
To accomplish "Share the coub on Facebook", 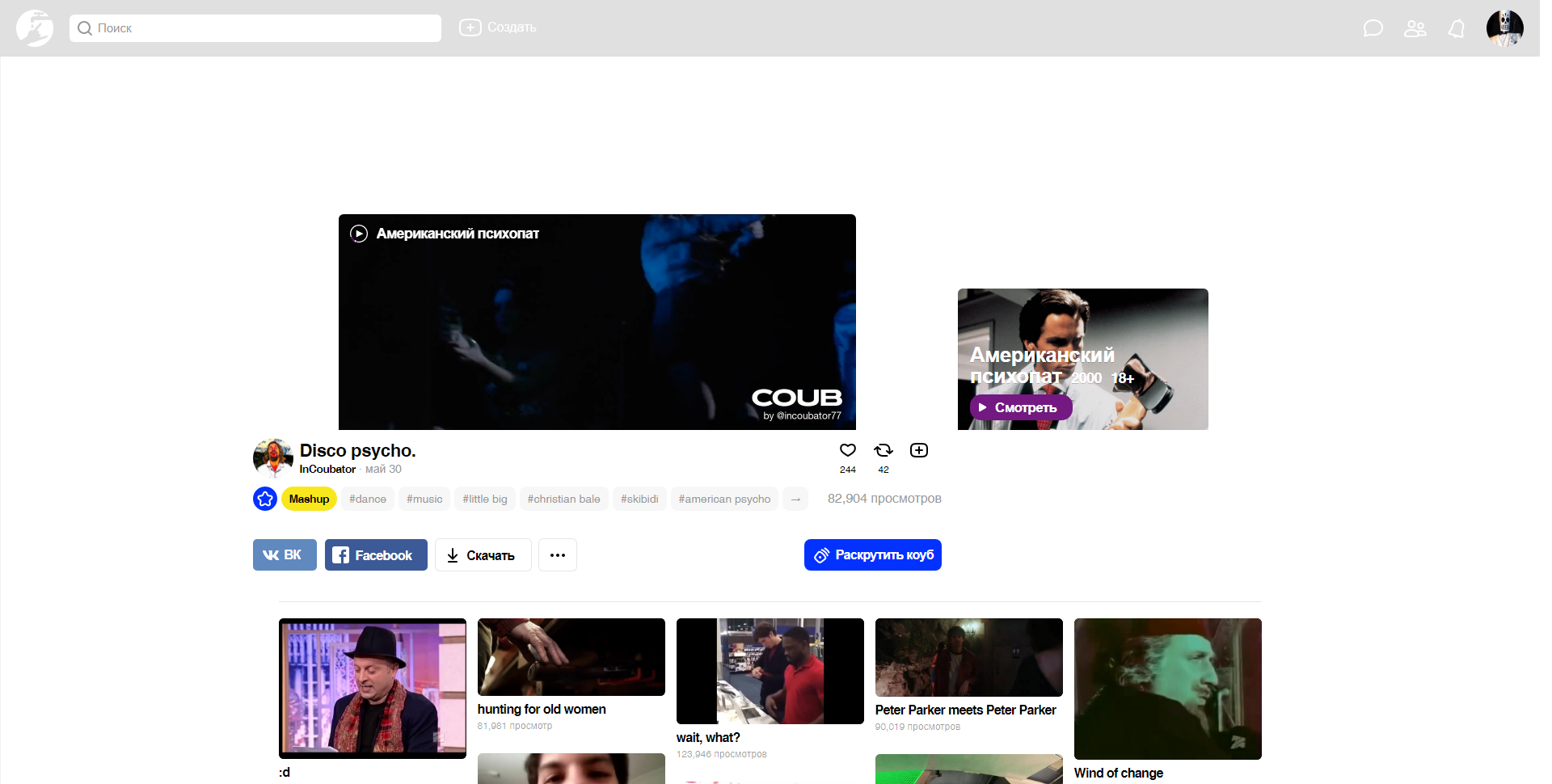I will 376,555.
